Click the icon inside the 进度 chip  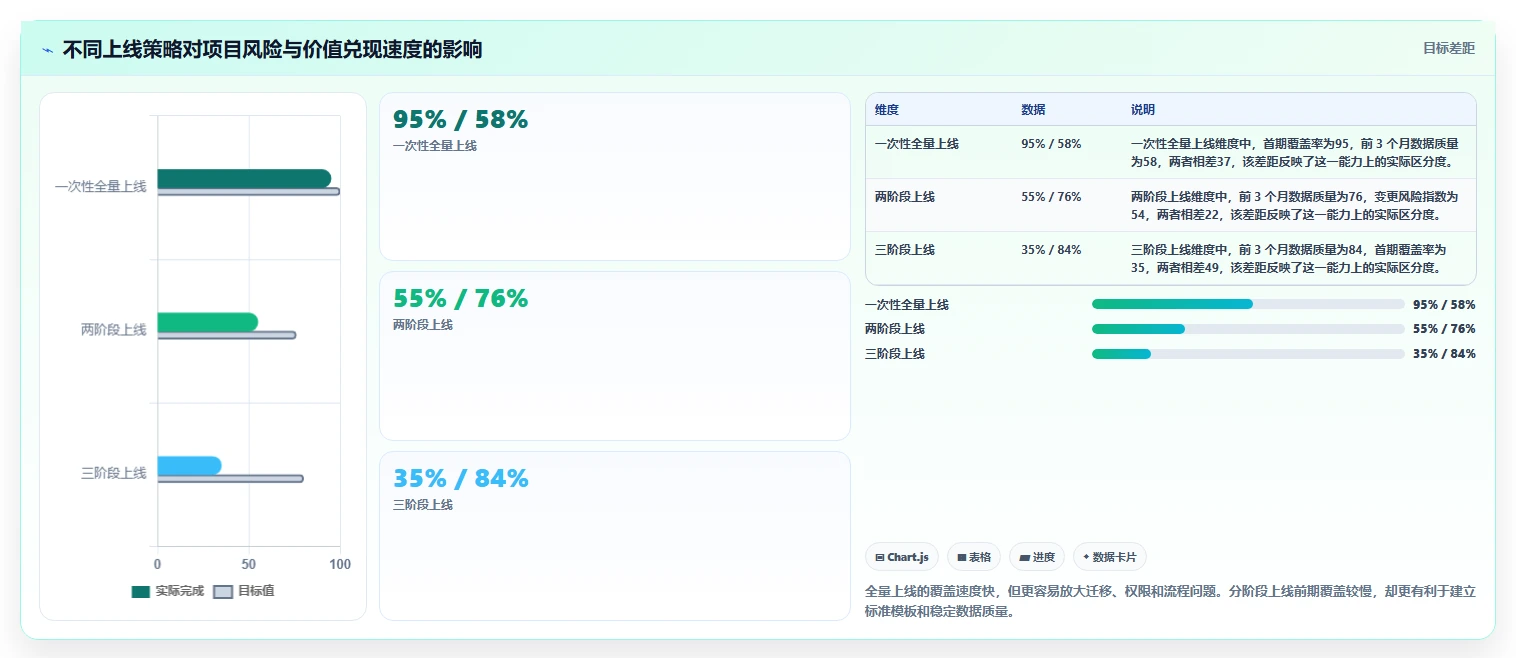click(1024, 557)
